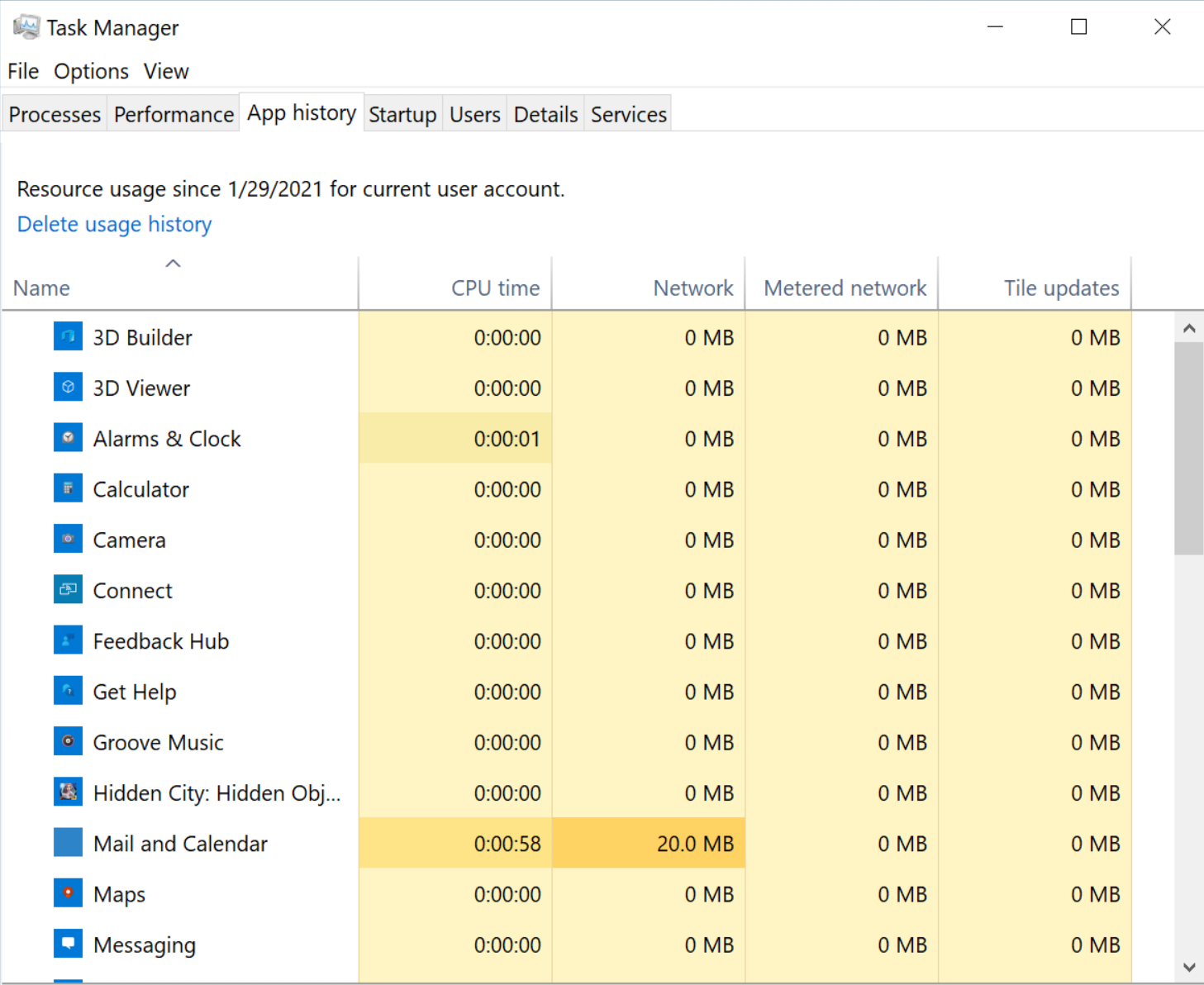The width and height of the screenshot is (1204, 985).
Task: Open the View menu
Action: 166,72
